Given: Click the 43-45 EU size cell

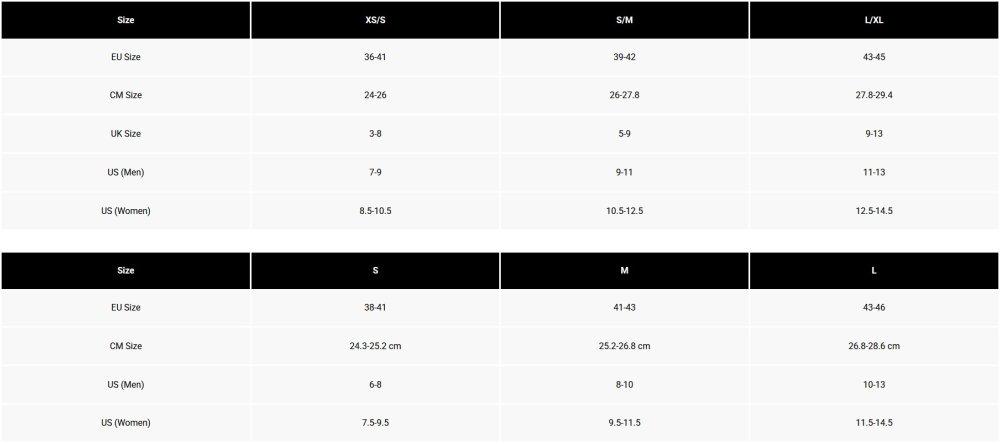Looking at the screenshot, I should click(873, 58).
